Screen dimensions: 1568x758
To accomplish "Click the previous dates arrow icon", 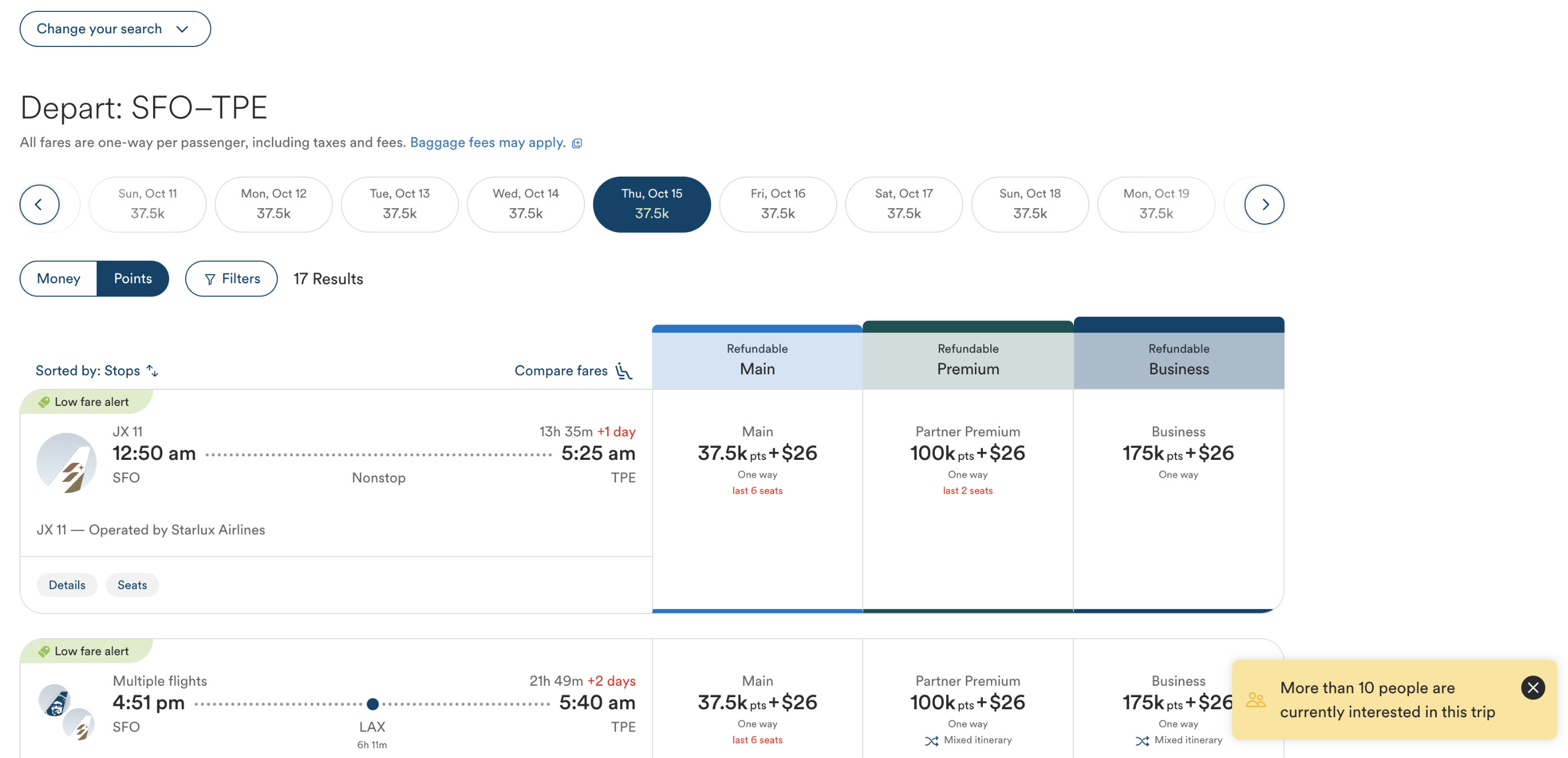I will (x=39, y=205).
